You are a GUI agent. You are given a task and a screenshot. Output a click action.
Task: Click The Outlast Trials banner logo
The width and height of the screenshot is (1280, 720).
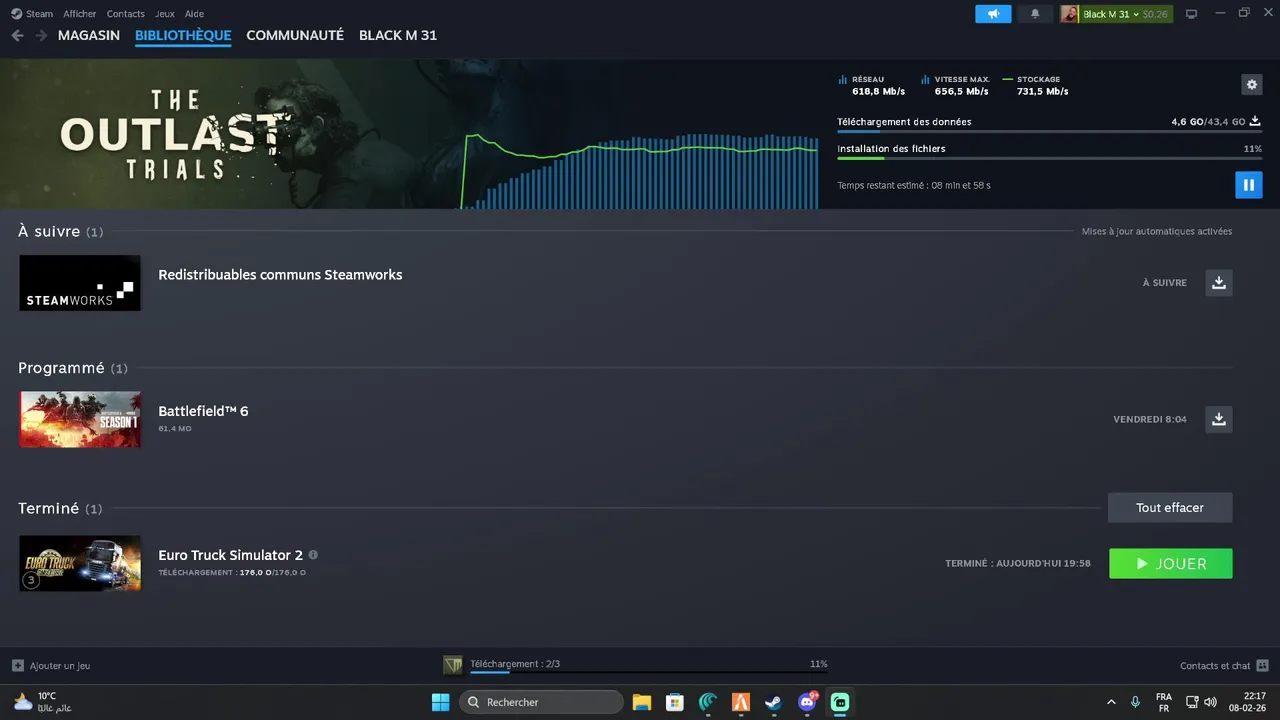(x=173, y=134)
